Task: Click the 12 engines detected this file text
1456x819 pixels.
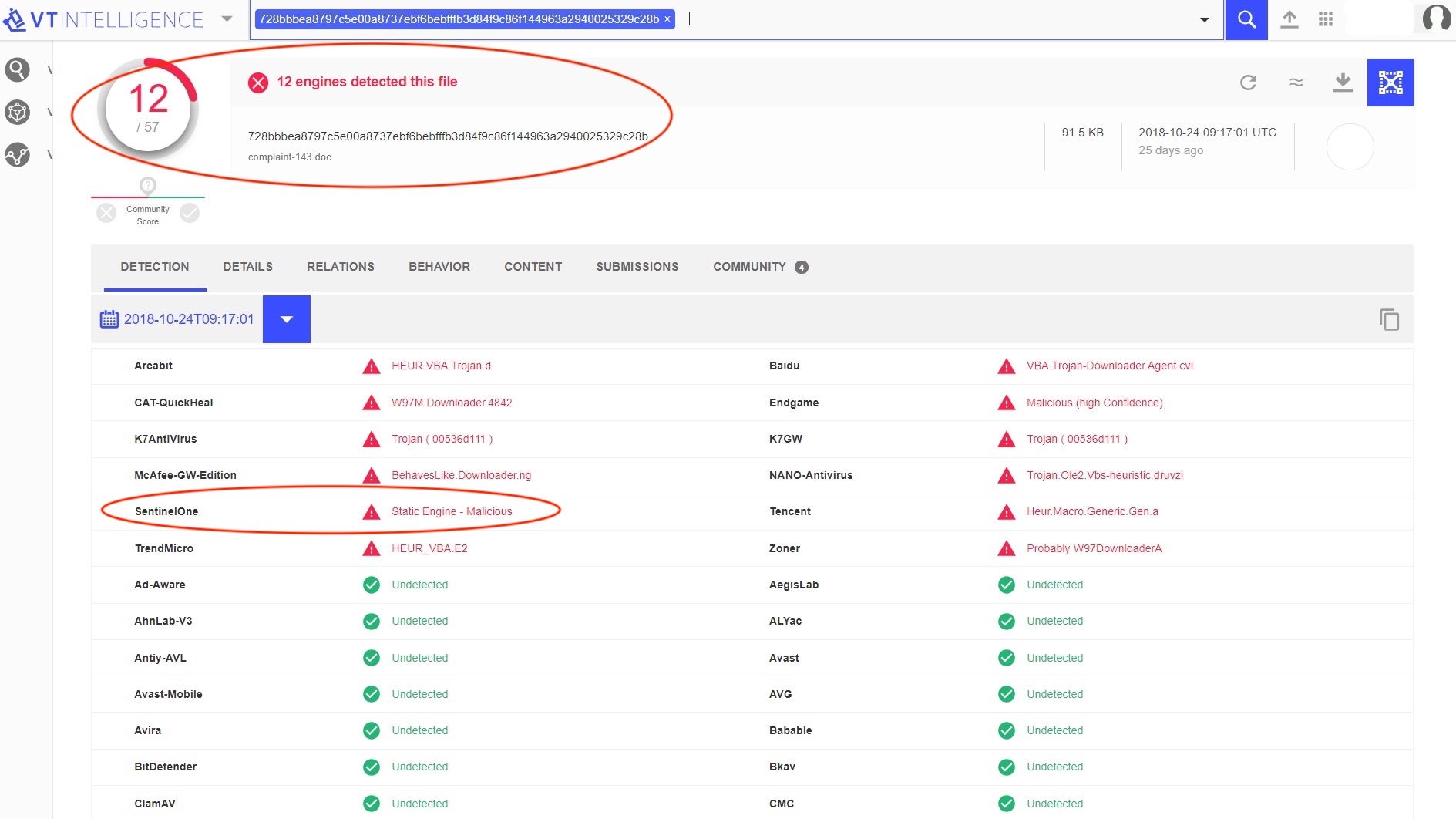Action: [367, 82]
